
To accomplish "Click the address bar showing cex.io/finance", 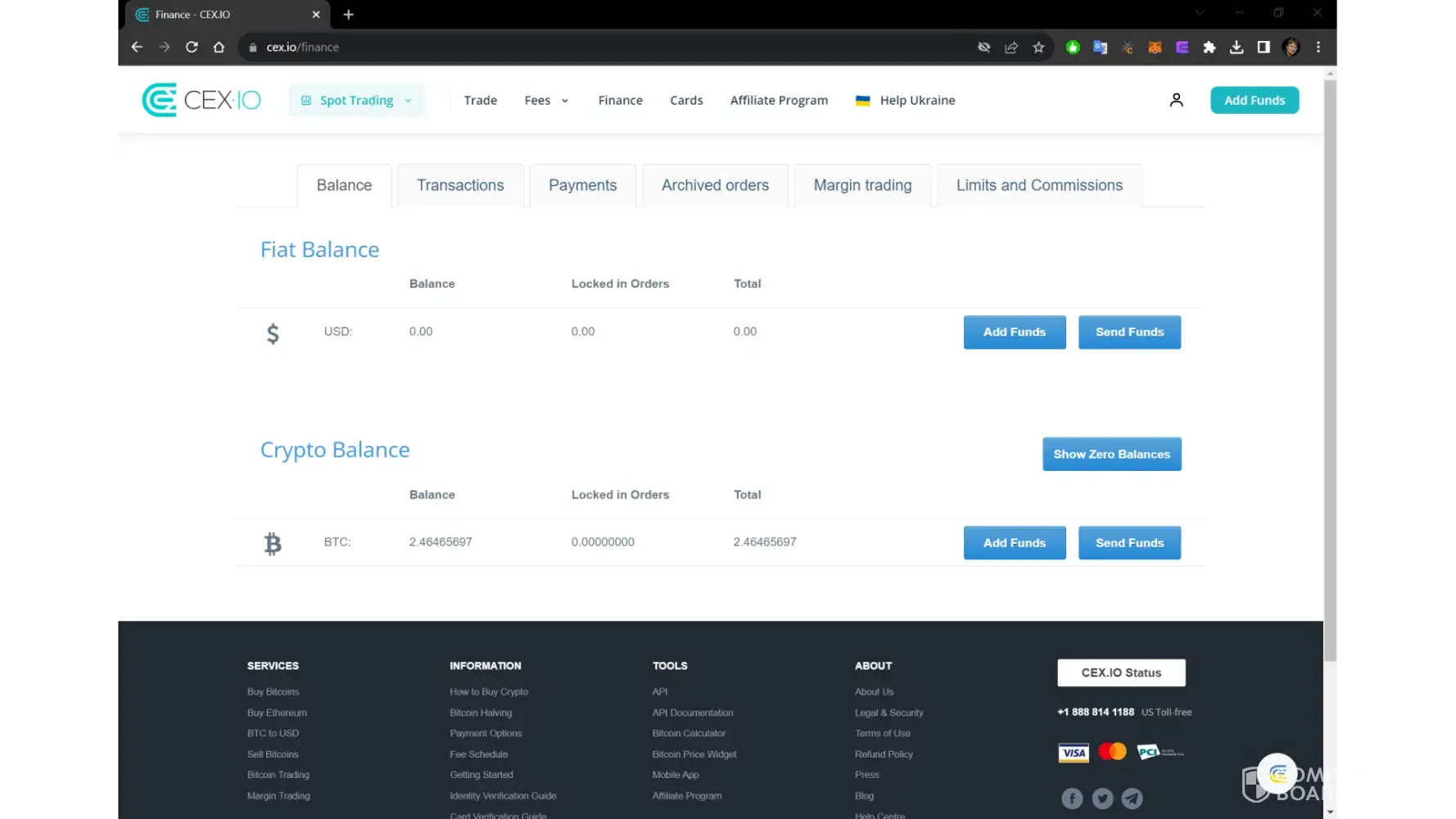I will click(573, 48).
